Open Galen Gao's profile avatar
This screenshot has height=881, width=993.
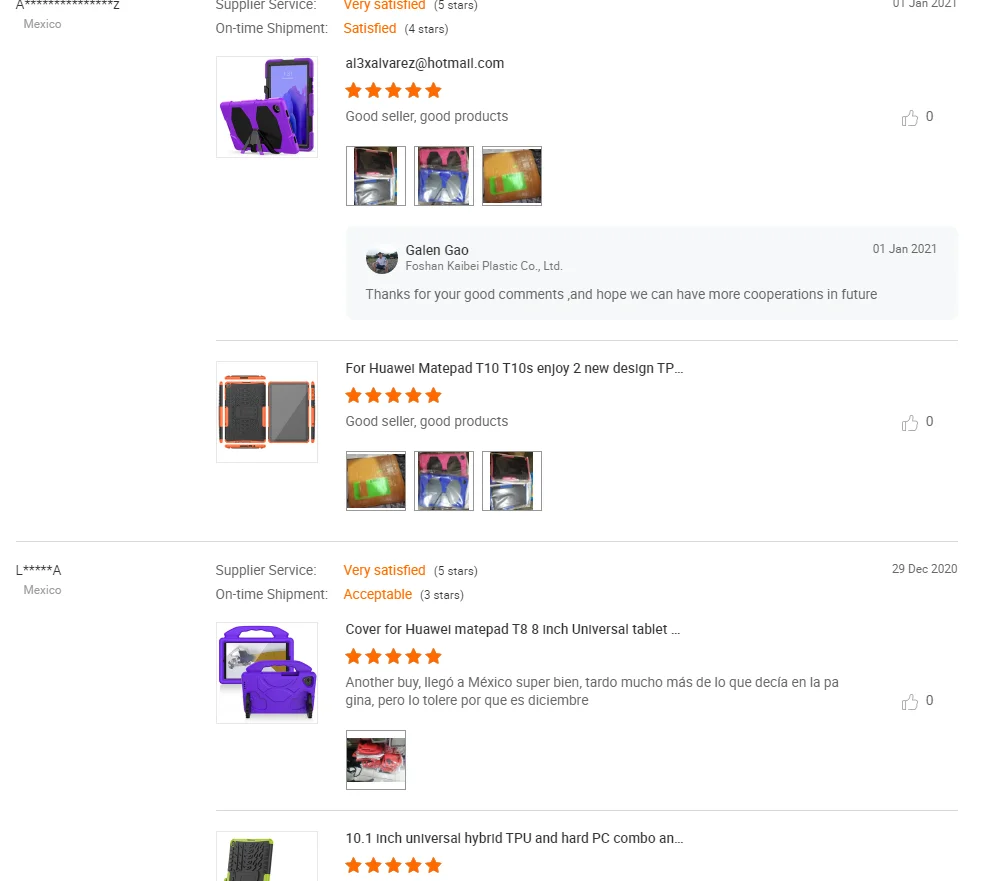[x=381, y=258]
